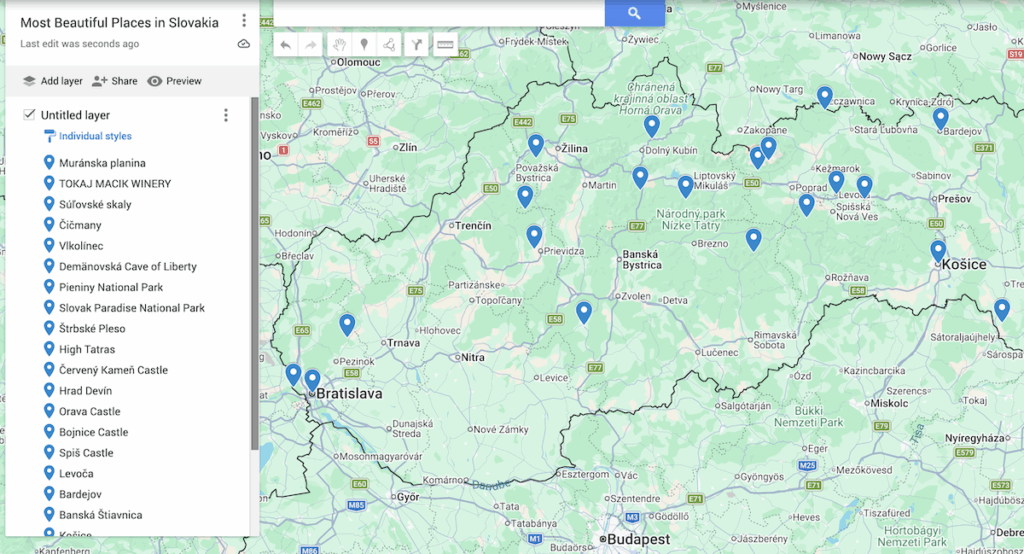Click the map pin near Szczawnica

pyautogui.click(x=825, y=97)
